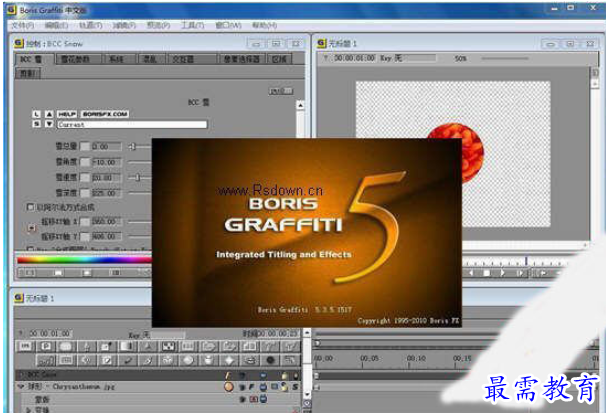Click the HELP button in BCC Snow controls
The image size is (606, 420).
[x=67, y=114]
